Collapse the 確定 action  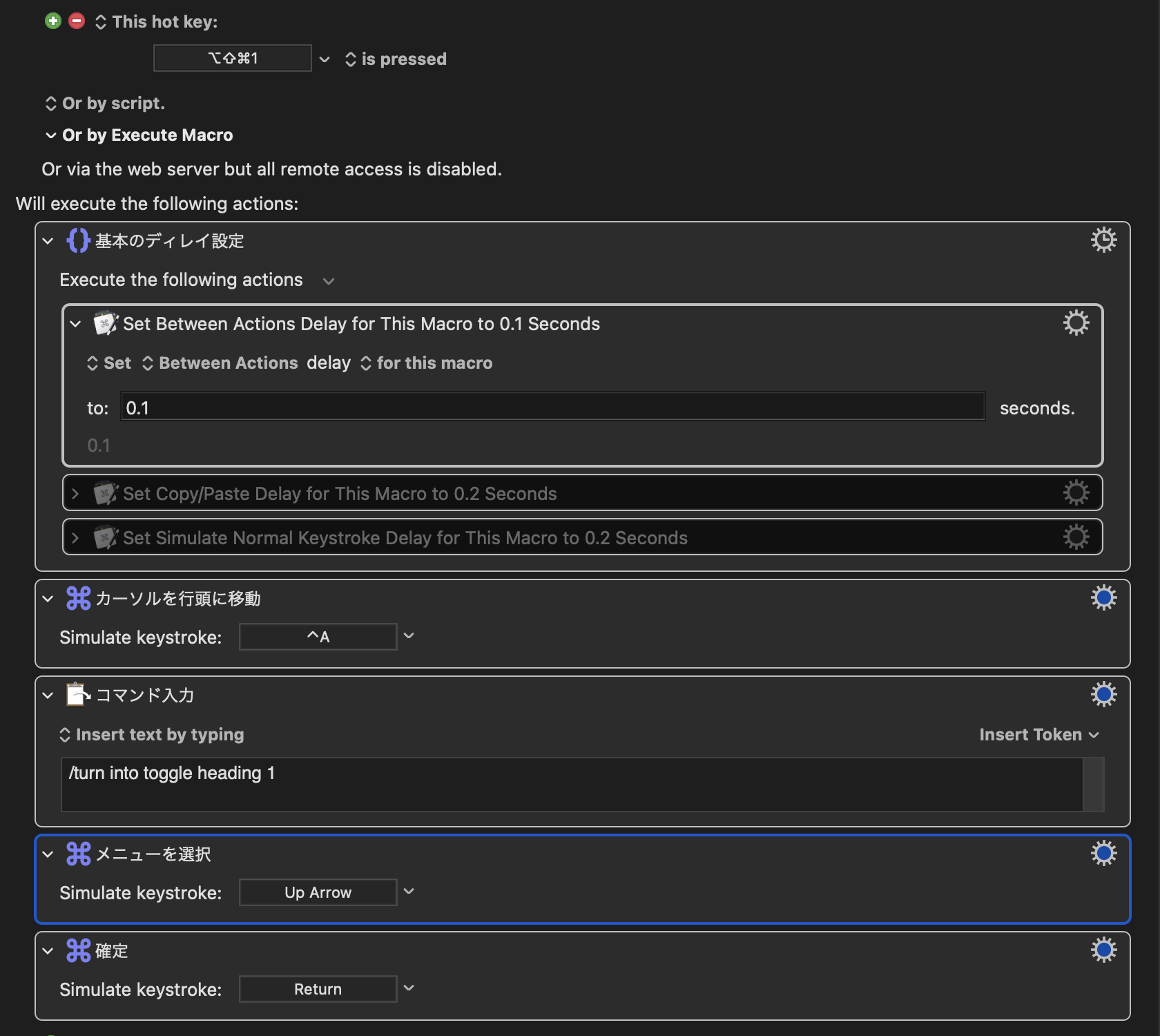point(48,951)
